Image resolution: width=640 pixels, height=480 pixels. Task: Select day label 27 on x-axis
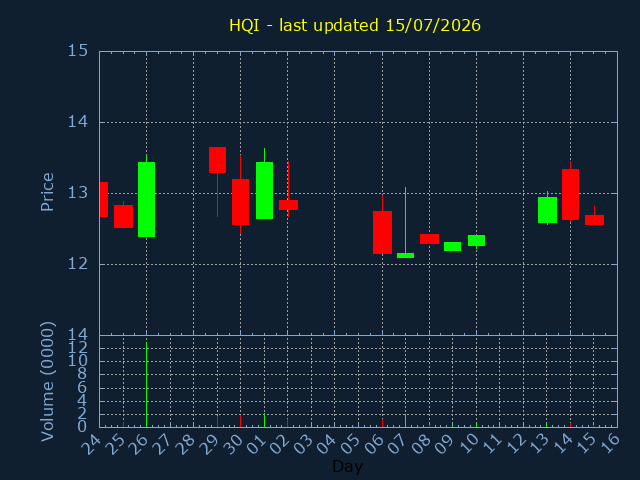click(163, 444)
